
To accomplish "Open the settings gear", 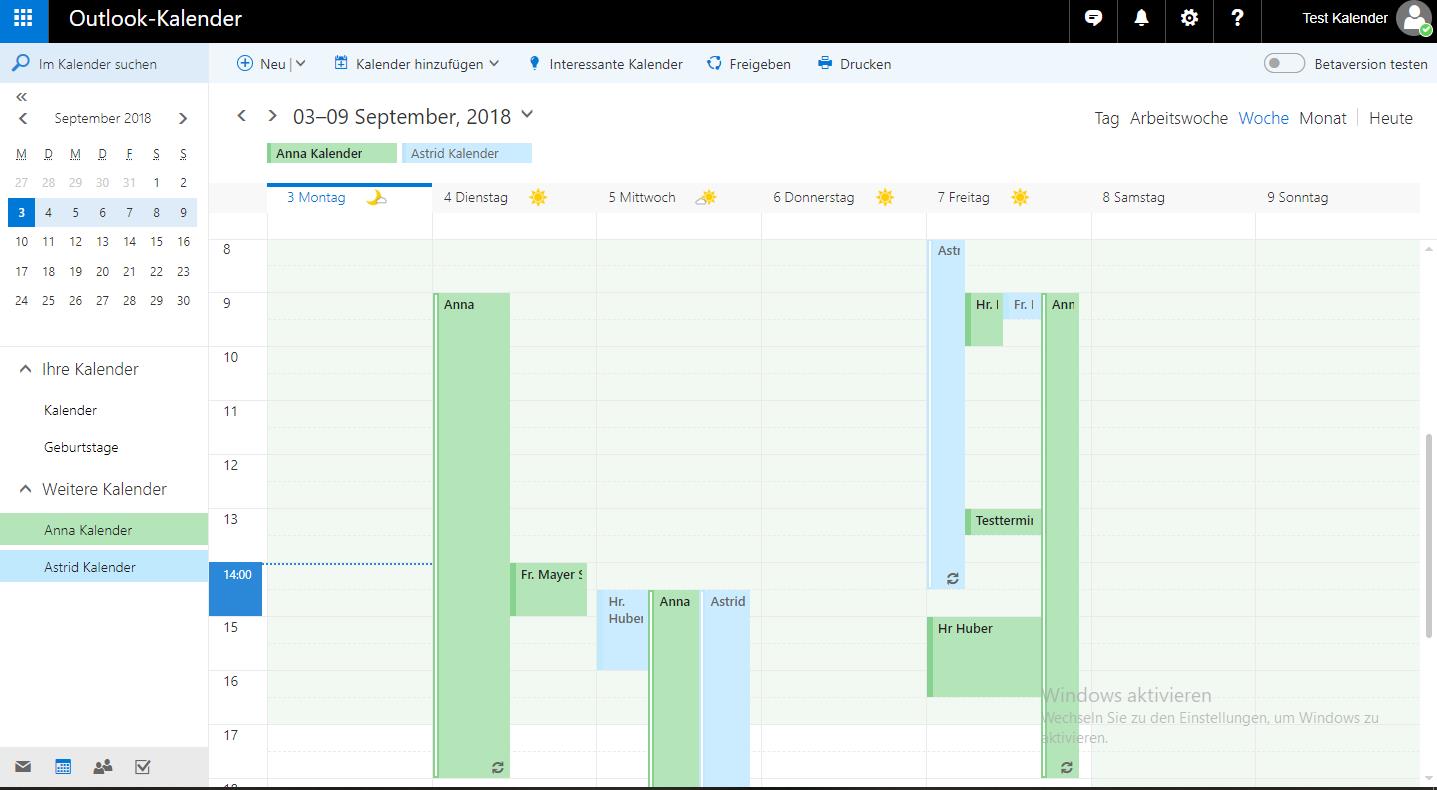I will tap(1189, 18).
